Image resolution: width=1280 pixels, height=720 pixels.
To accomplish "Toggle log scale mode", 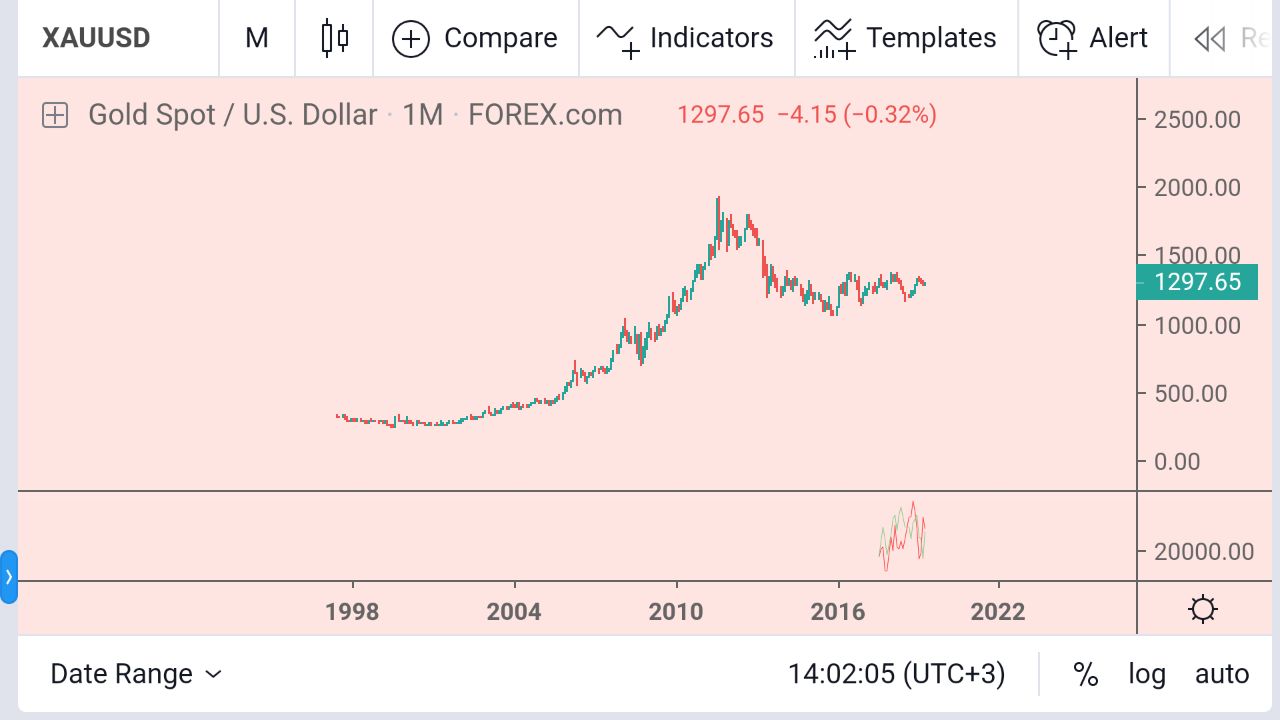I will pyautogui.click(x=1147, y=674).
